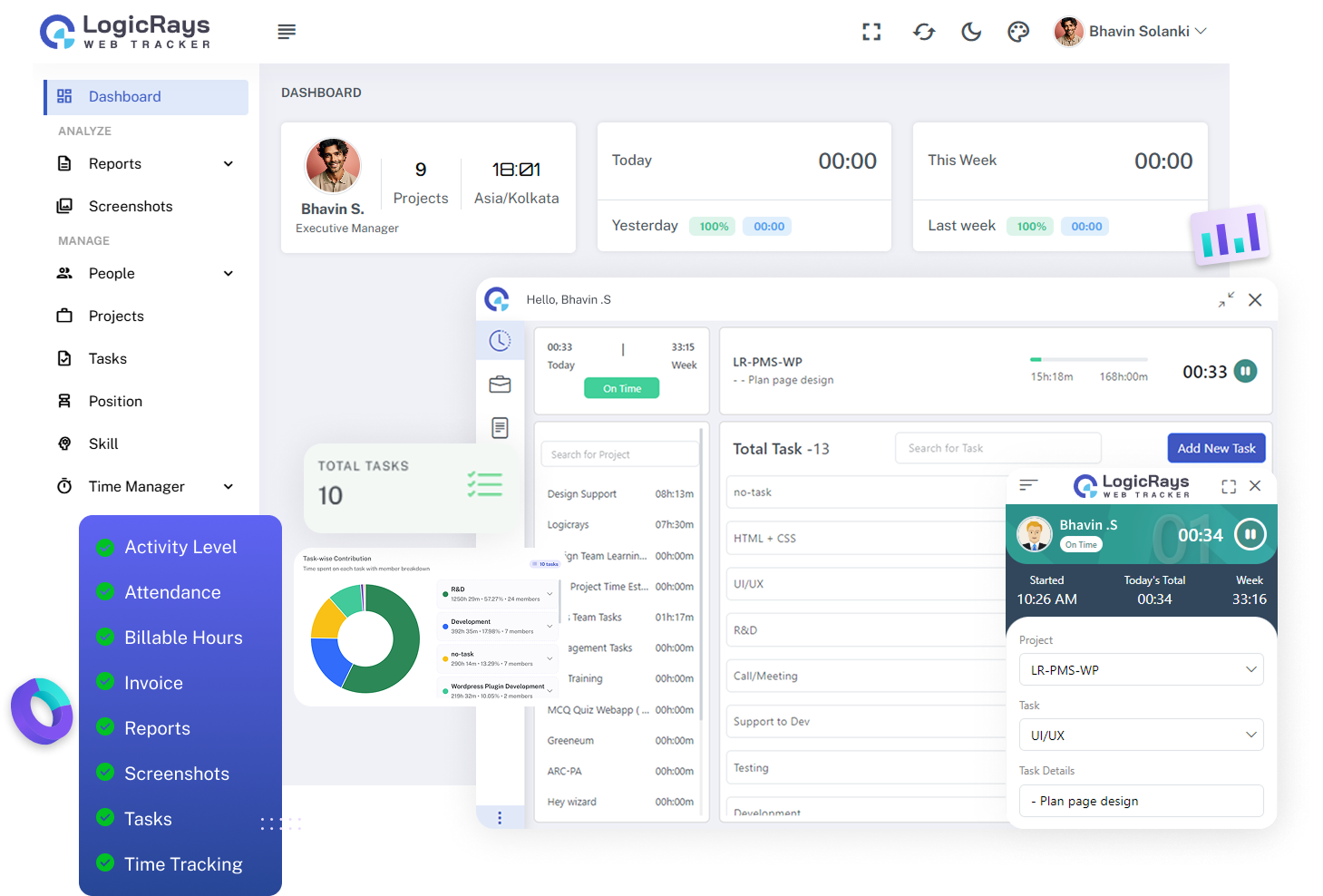Enter fullscreen mode from the top bar

tap(871, 32)
